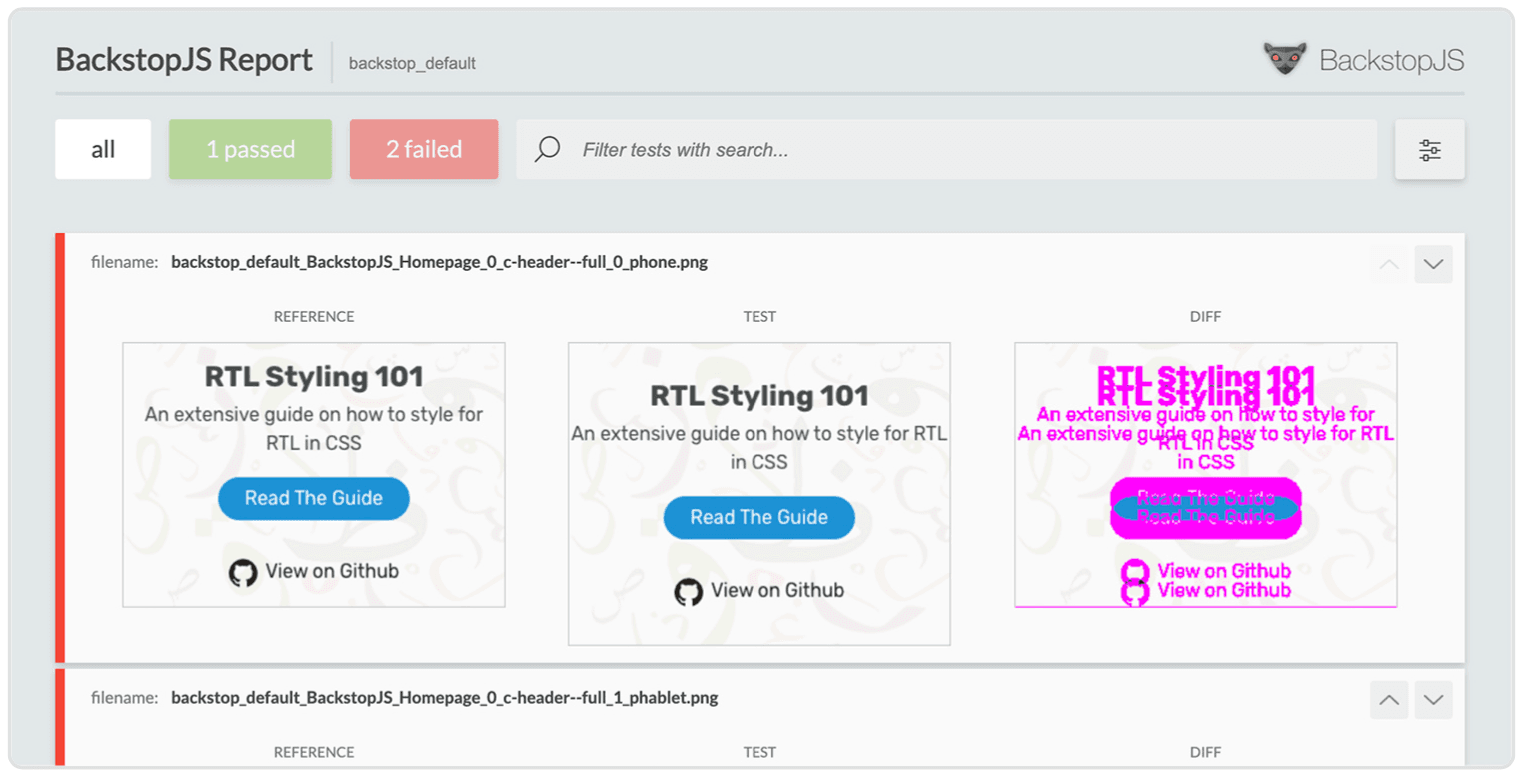Image resolution: width=1524 pixels, height=778 pixels.
Task: Filter by '1 passed' tests
Action: point(250,150)
